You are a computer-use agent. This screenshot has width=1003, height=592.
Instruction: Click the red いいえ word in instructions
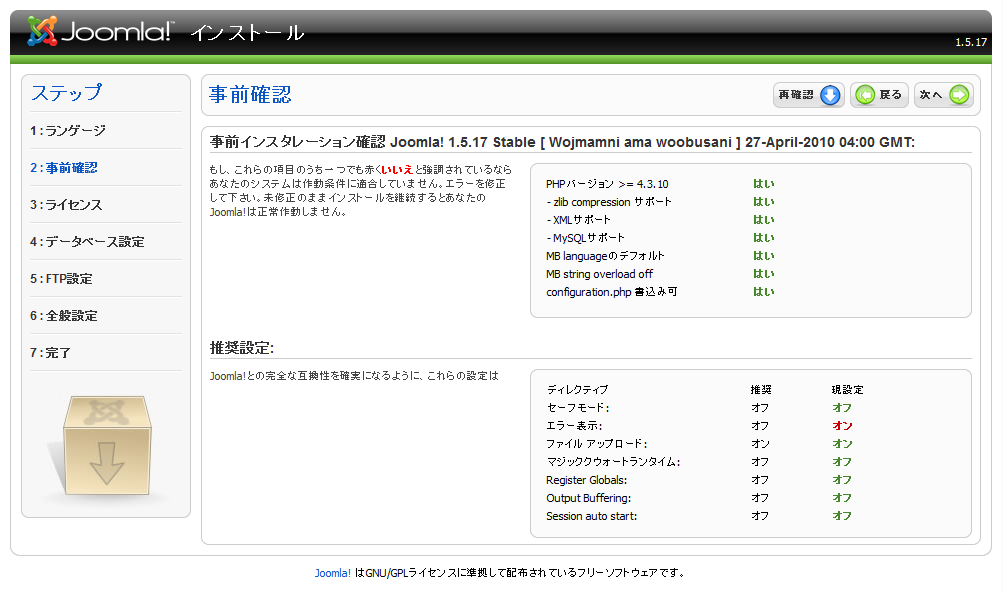[397, 170]
